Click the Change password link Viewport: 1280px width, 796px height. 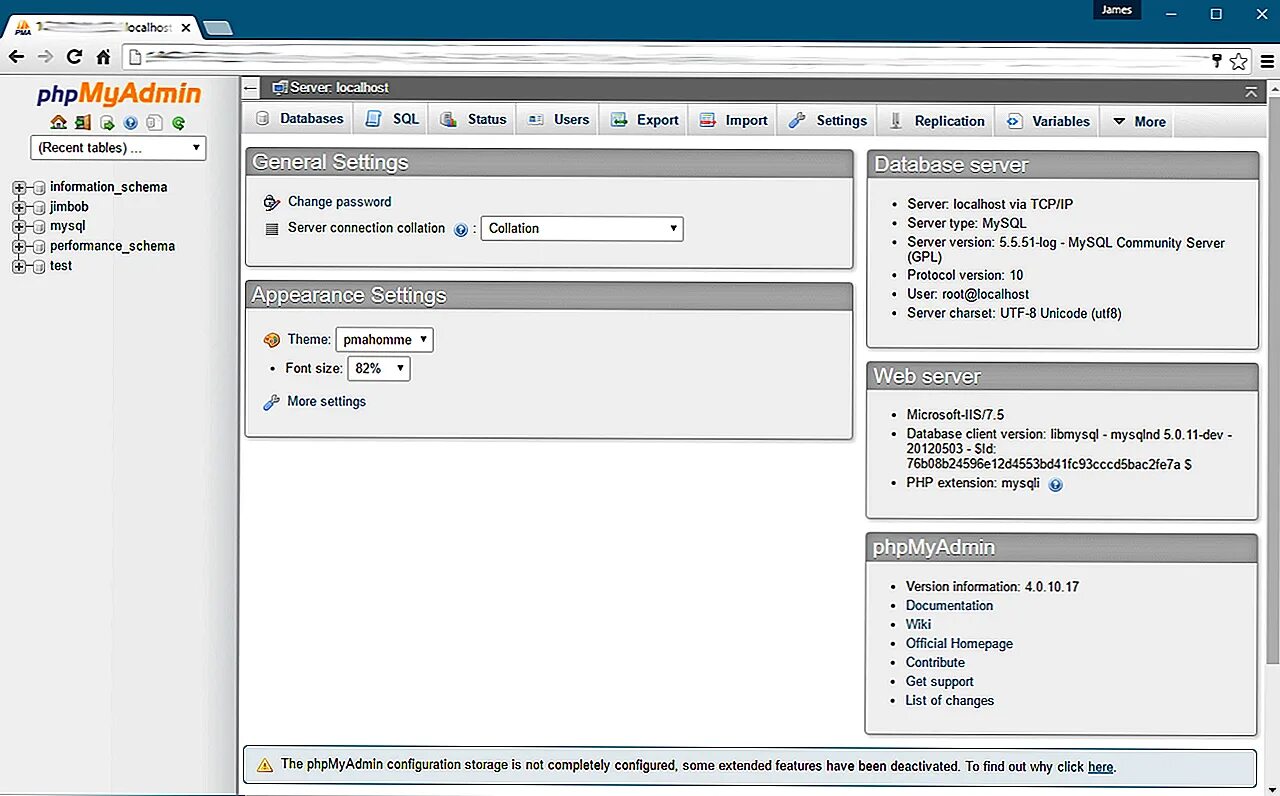[339, 202]
